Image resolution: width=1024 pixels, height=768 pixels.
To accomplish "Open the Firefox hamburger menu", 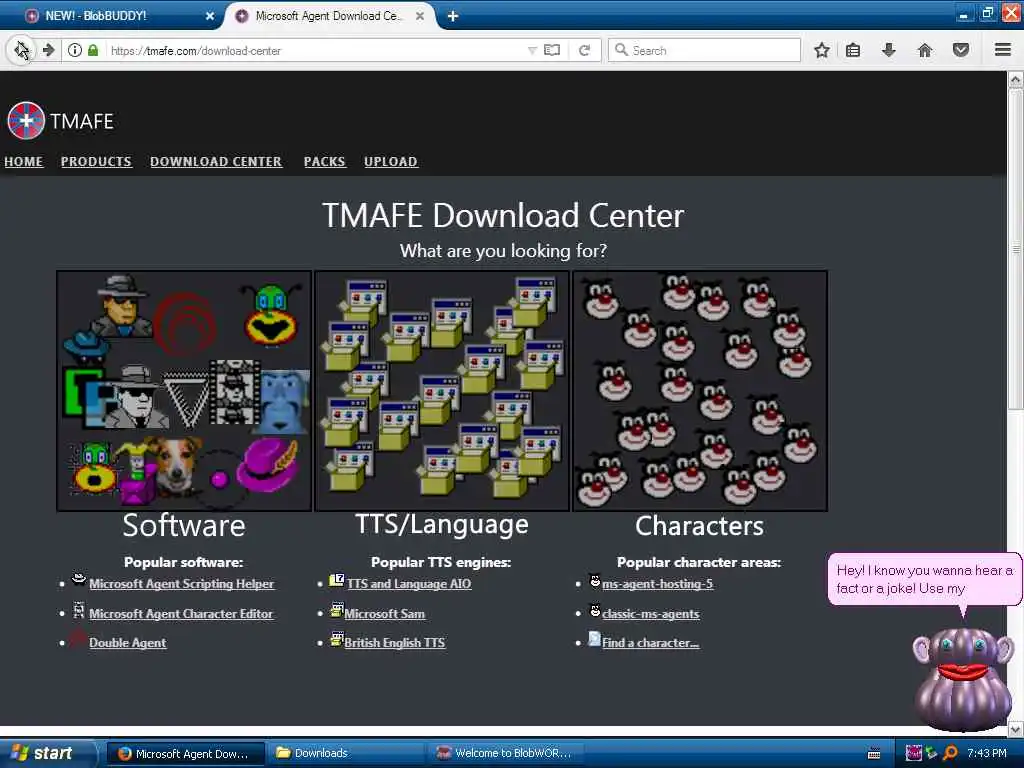I will [1002, 50].
